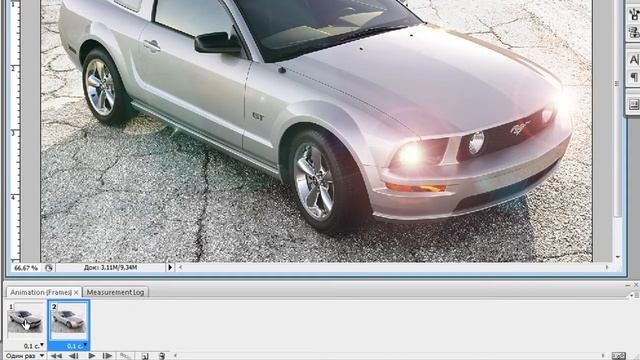640x360 pixels.
Task: Open the looping options dropdown 'Один раз'
Action: (x=24, y=356)
